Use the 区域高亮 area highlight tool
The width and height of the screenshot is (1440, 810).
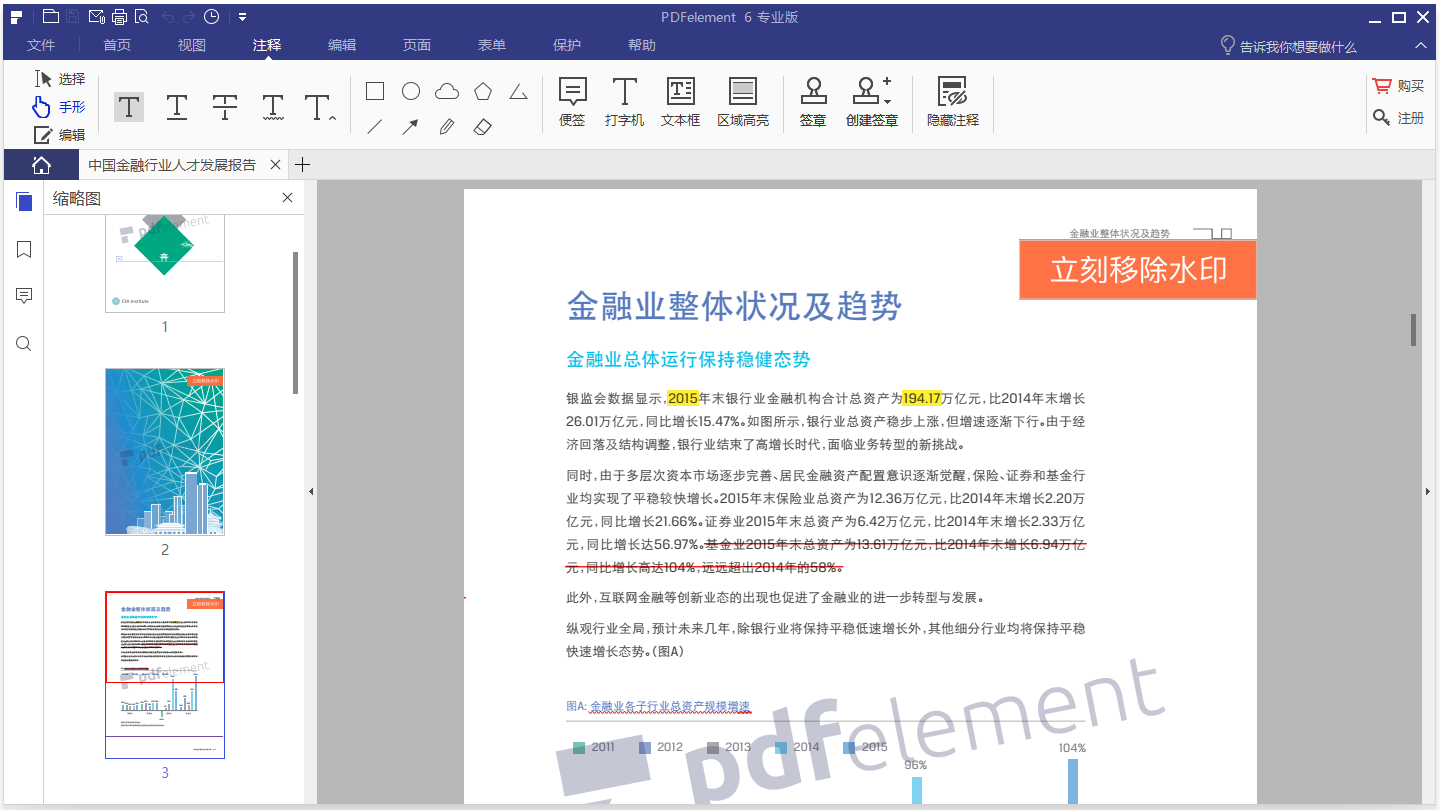(x=743, y=103)
